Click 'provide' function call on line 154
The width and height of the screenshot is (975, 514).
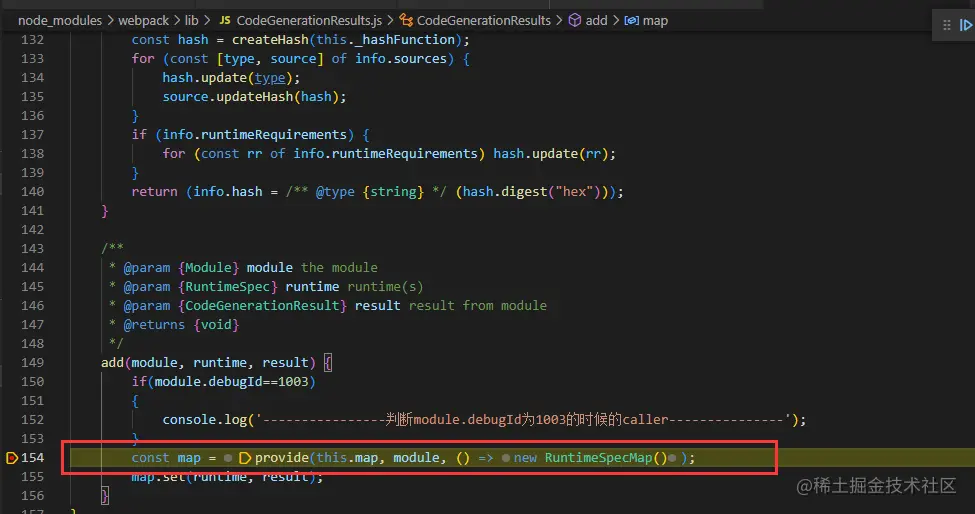282,458
